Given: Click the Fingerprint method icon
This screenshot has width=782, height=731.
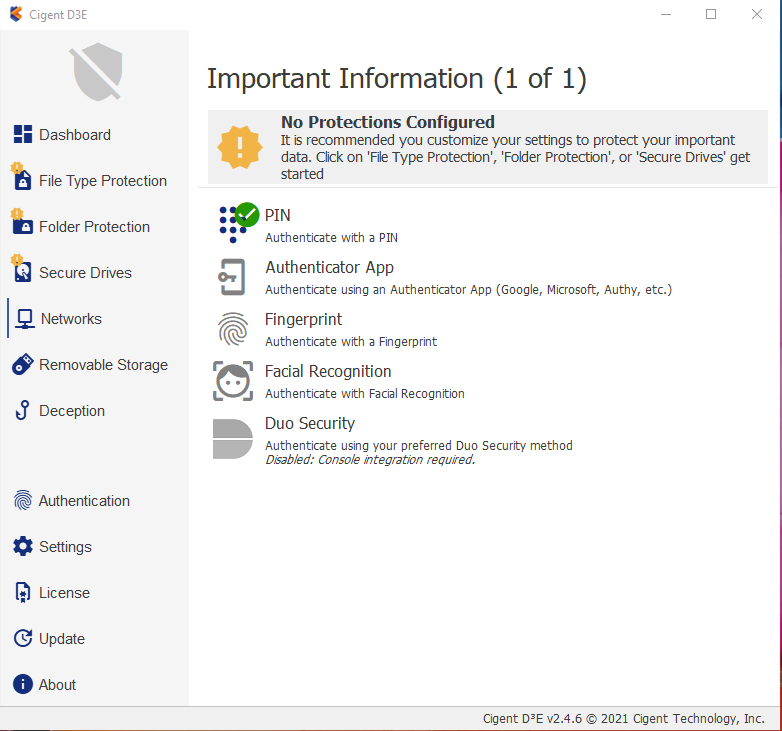Looking at the screenshot, I should 233,329.
